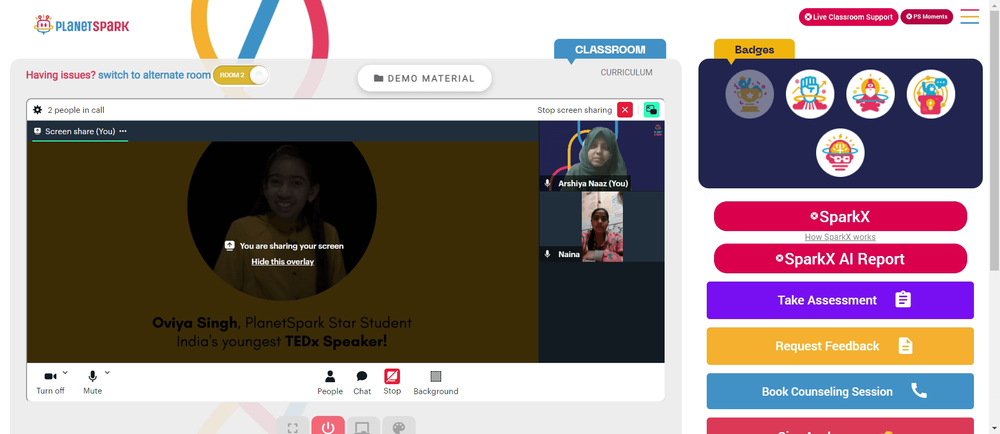Click the green screen layout icon
Image resolution: width=1000 pixels, height=434 pixels.
[651, 110]
